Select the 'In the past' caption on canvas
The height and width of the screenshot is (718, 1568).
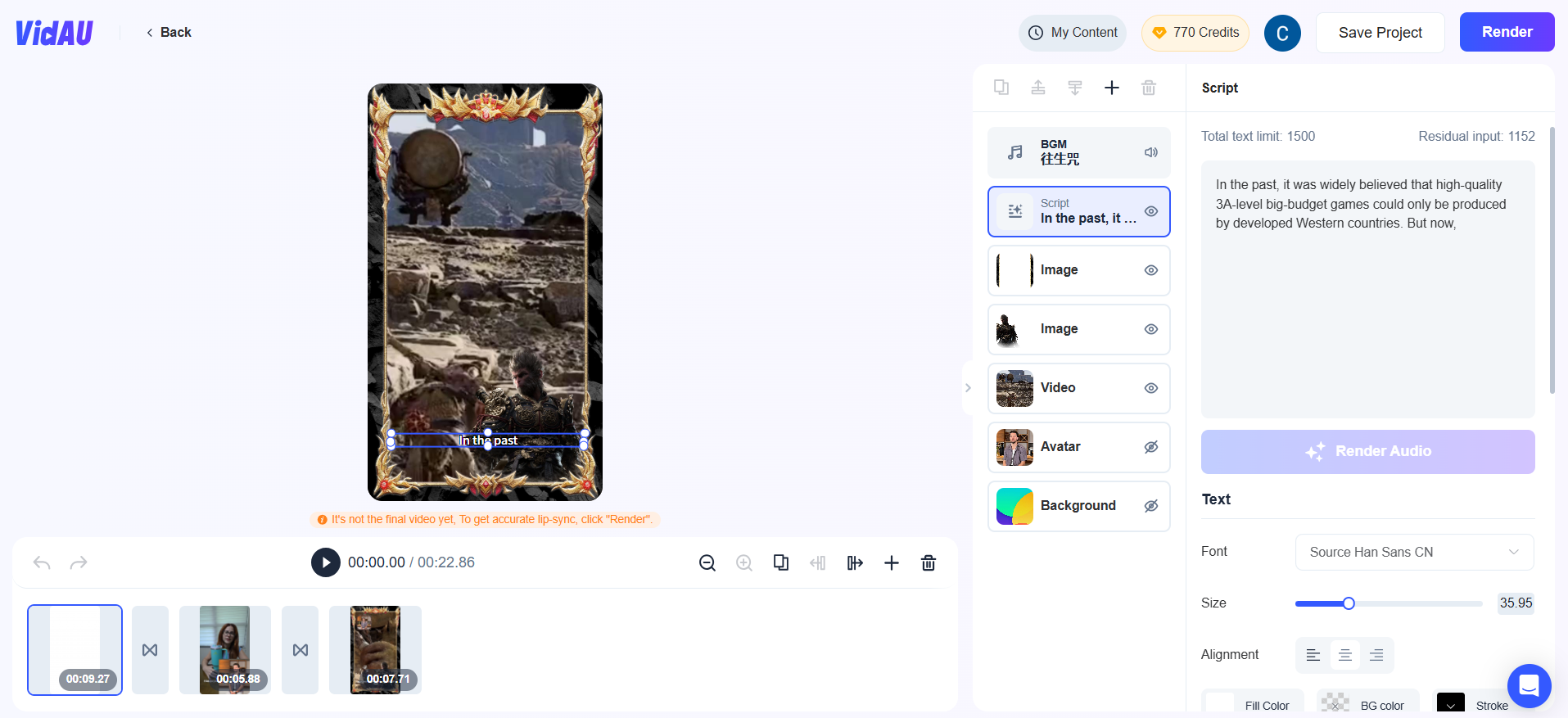click(x=488, y=440)
